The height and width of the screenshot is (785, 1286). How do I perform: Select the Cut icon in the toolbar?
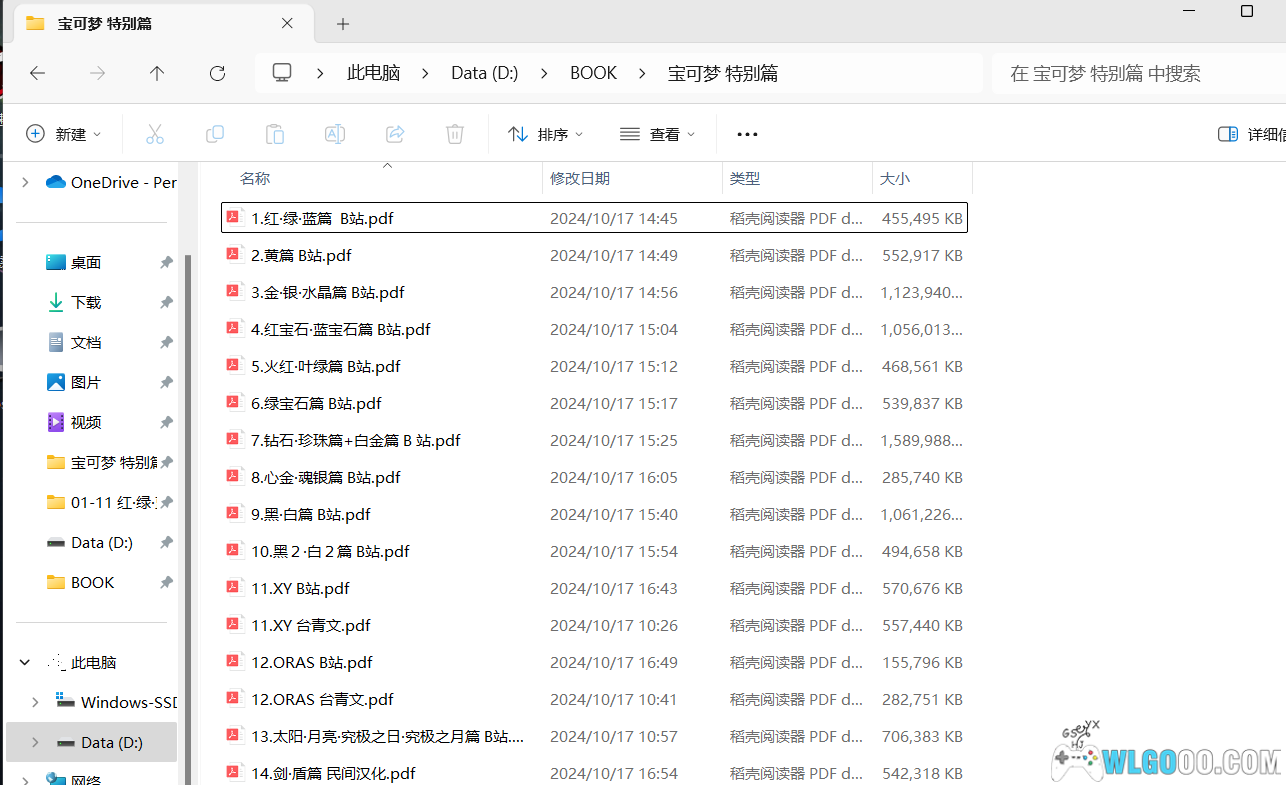155,133
